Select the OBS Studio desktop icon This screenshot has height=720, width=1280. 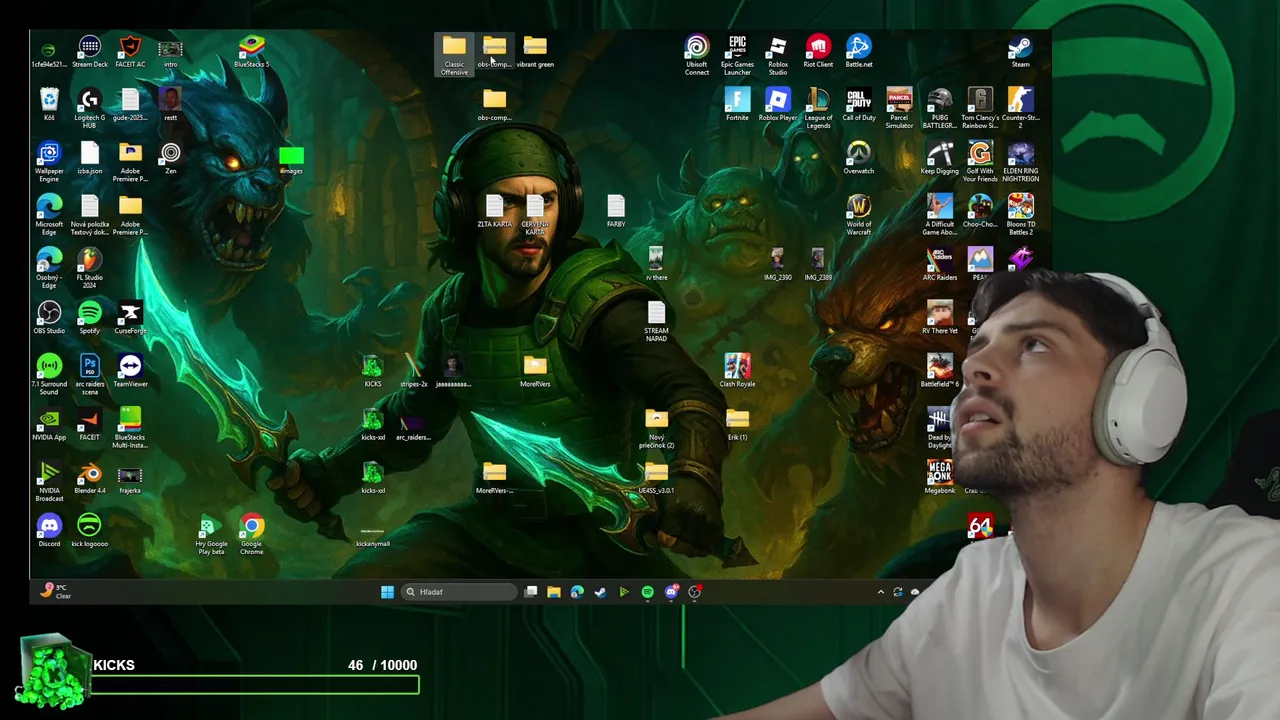coord(49,318)
